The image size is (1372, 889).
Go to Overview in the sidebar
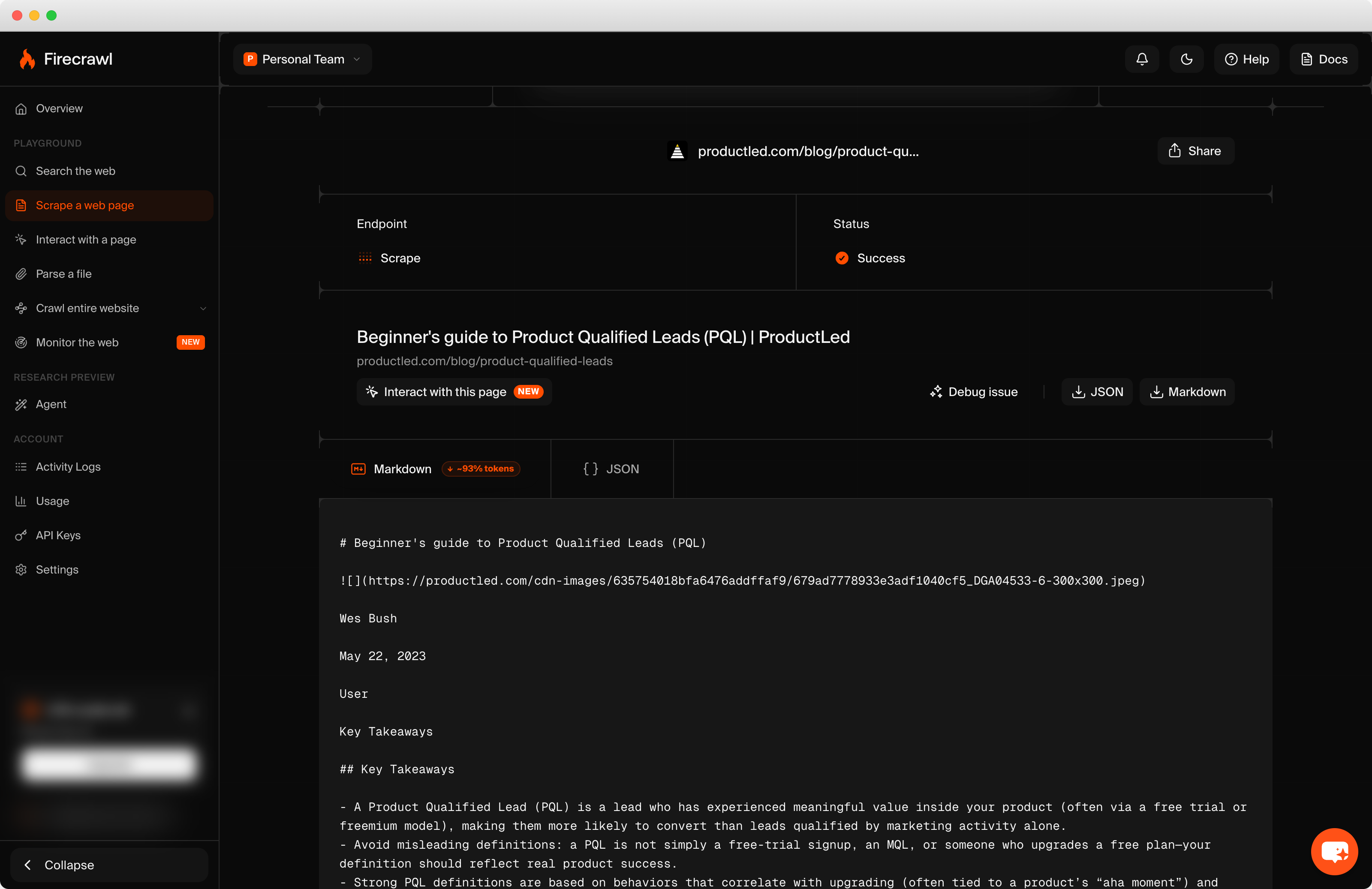(109, 108)
